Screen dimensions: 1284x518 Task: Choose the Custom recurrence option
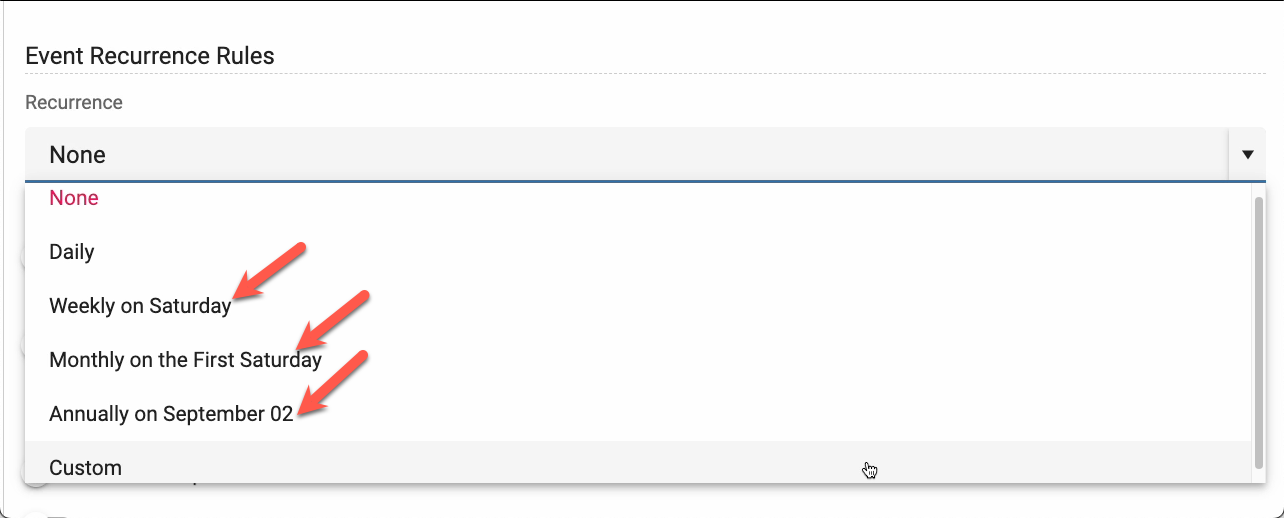pyautogui.click(x=86, y=467)
